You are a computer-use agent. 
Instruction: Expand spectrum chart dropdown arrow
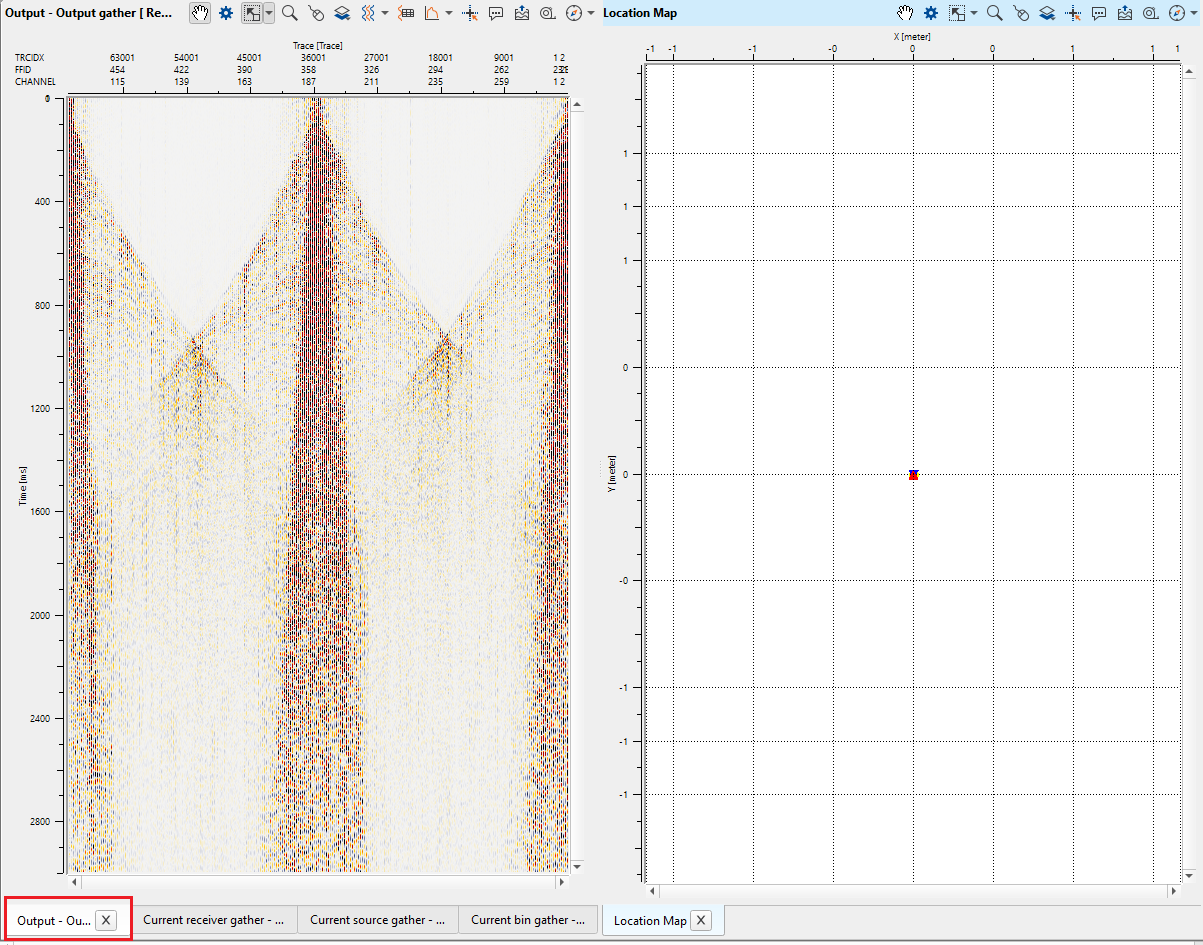pyautogui.click(x=449, y=13)
